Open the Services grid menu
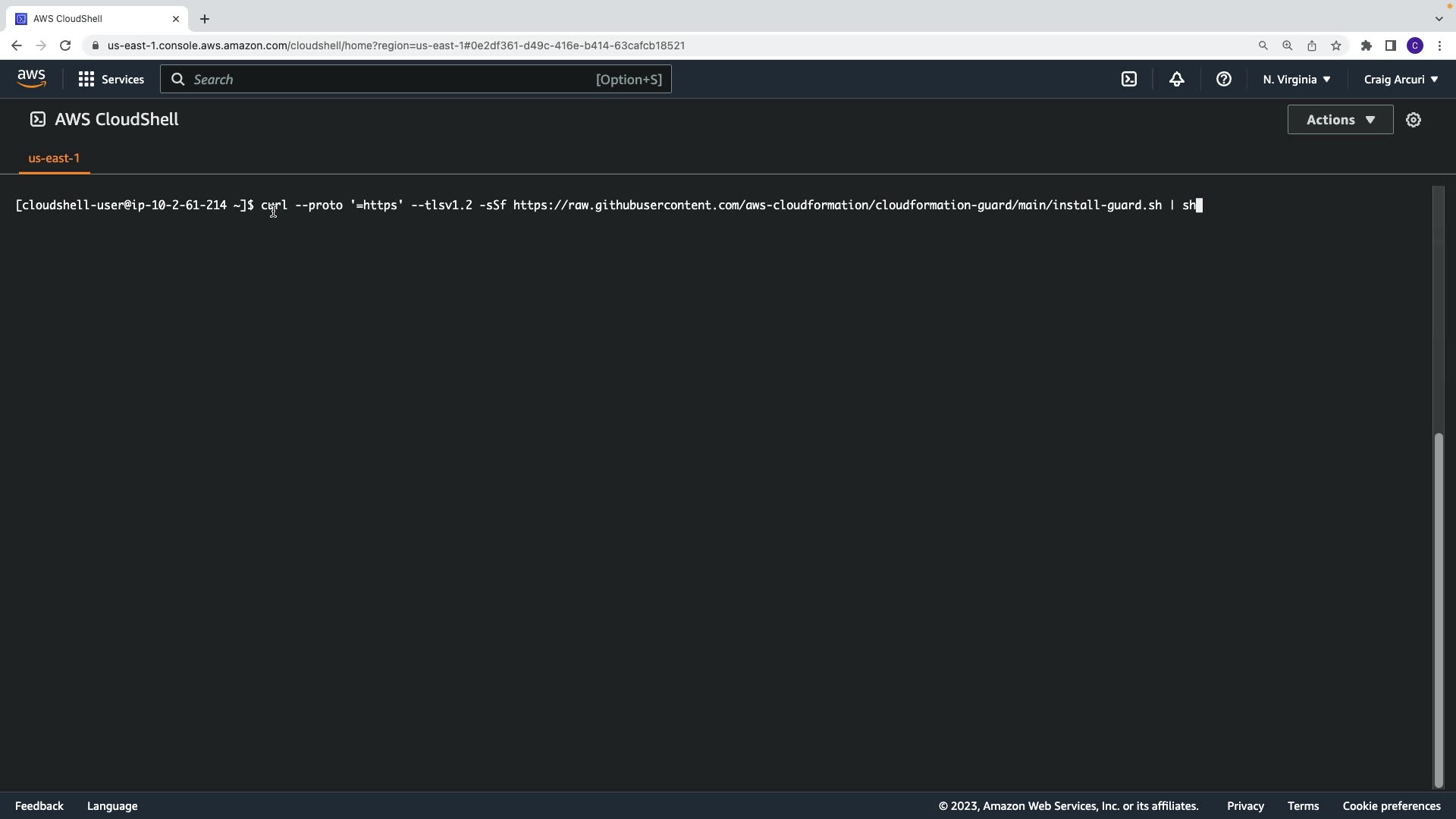Image resolution: width=1456 pixels, height=819 pixels. (111, 80)
